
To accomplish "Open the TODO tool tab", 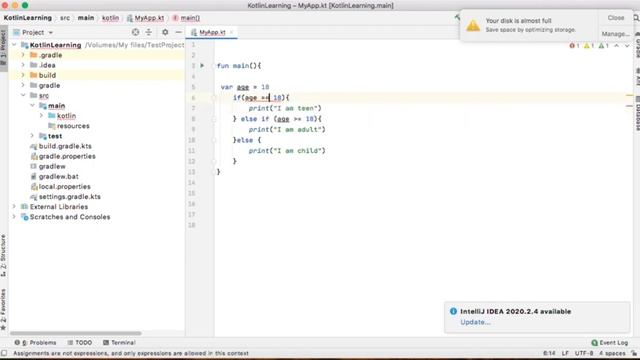I will coord(80,342).
